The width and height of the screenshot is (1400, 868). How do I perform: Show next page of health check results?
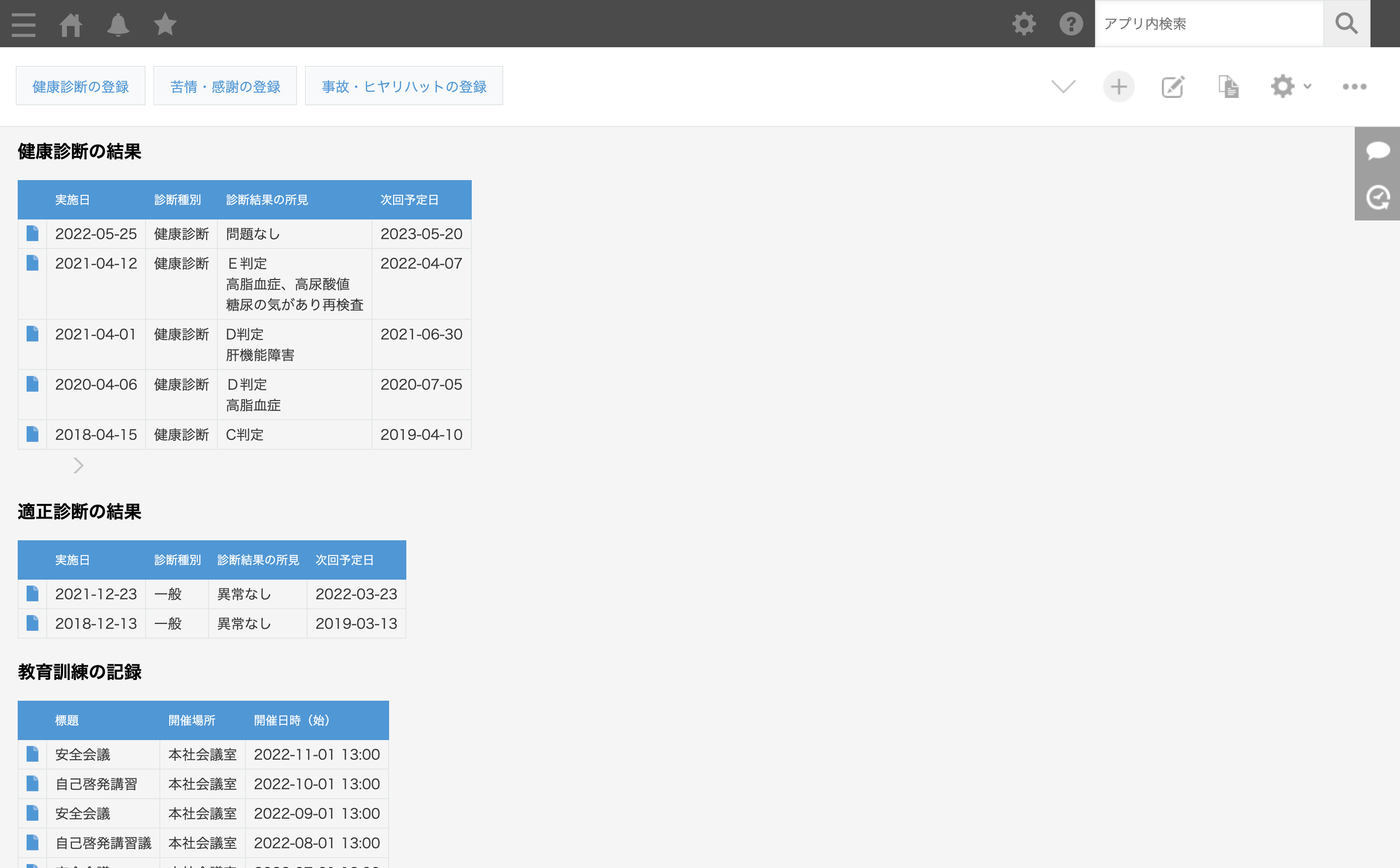tap(79, 465)
